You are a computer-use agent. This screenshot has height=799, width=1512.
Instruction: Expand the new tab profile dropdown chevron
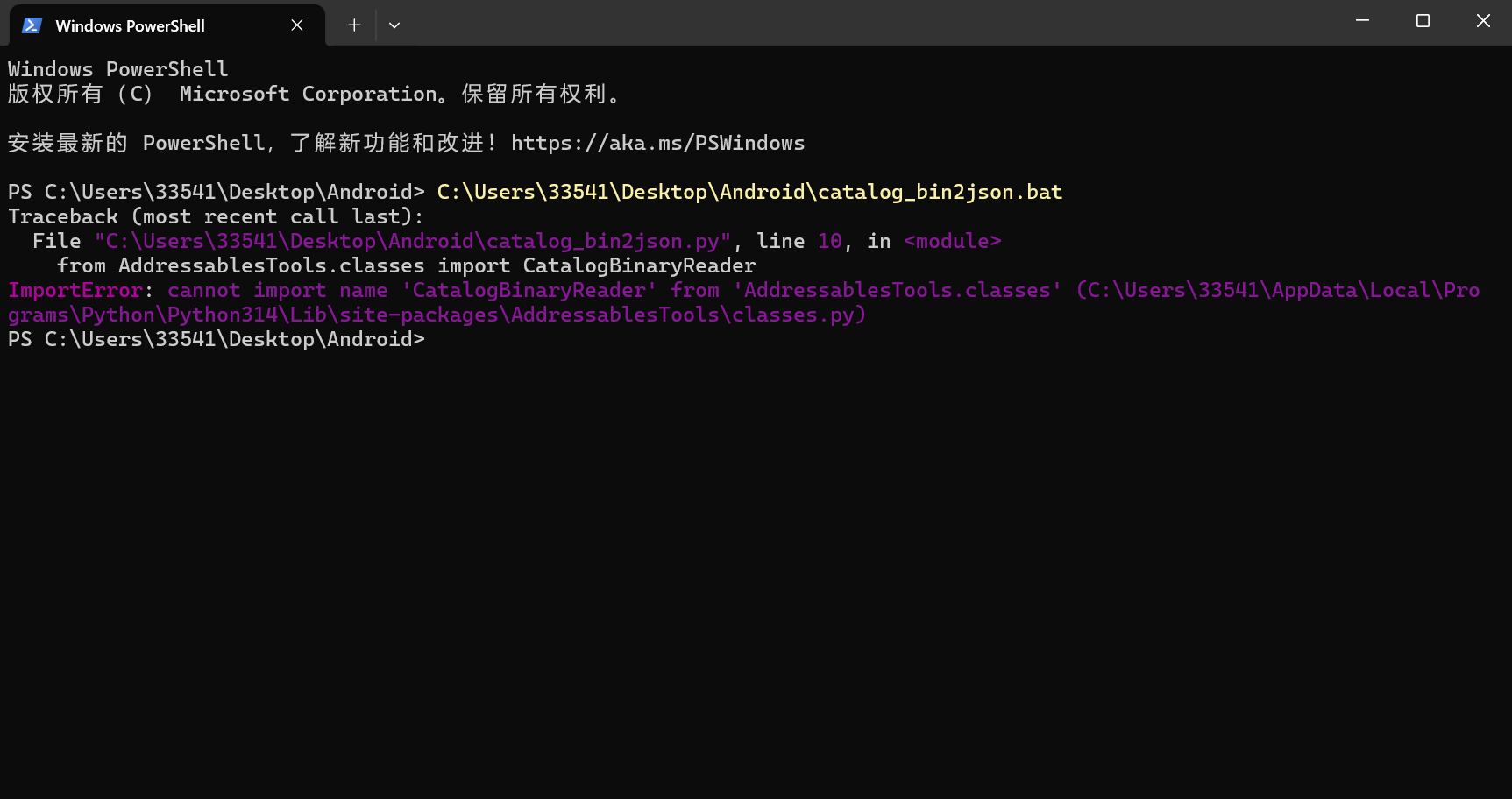click(x=394, y=25)
